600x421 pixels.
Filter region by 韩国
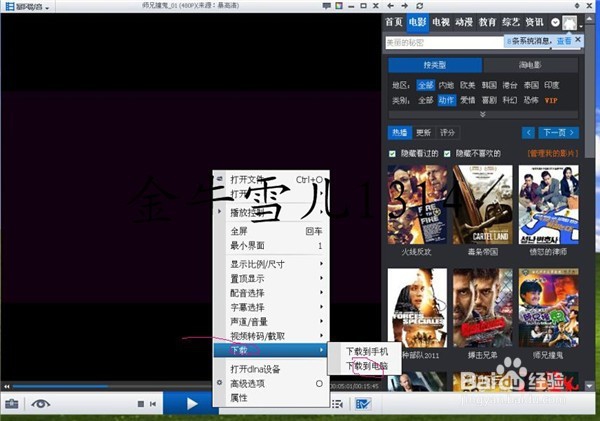489,85
